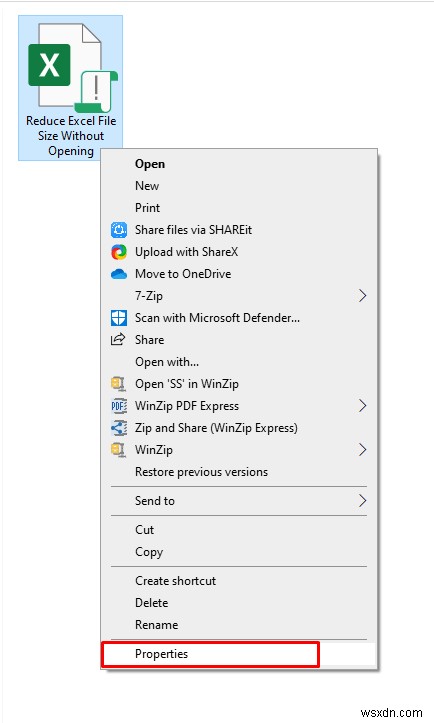Choose Properties from the context menu
The image size is (434, 723).
point(210,654)
